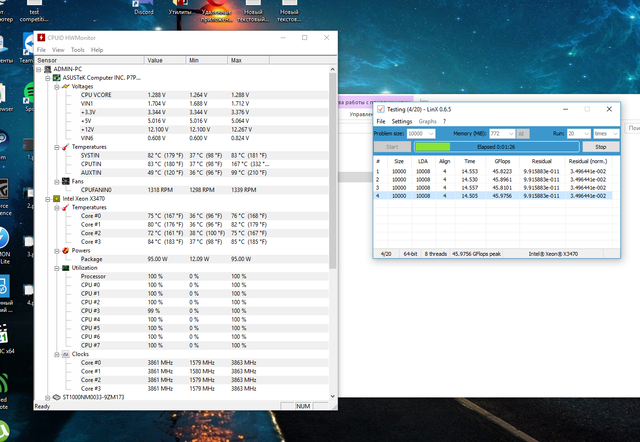Click the HWMonitor title bar app icon
This screenshot has width=640, height=442.
click(41, 38)
